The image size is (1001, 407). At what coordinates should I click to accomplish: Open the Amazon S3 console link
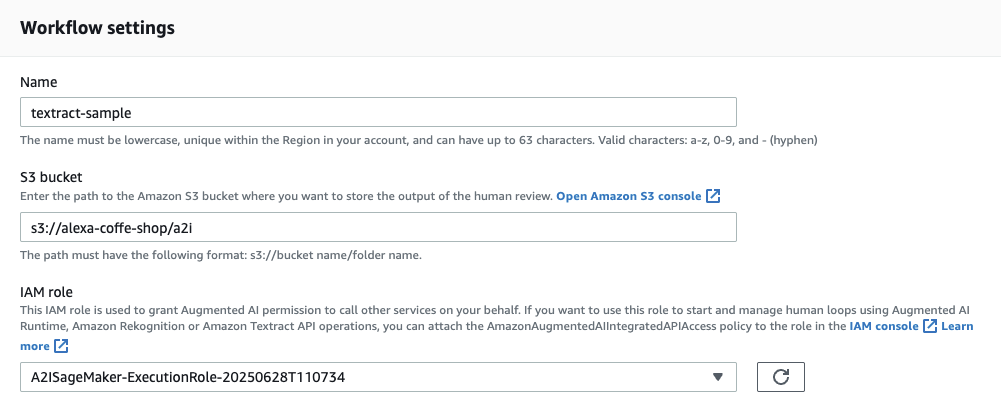[629, 196]
